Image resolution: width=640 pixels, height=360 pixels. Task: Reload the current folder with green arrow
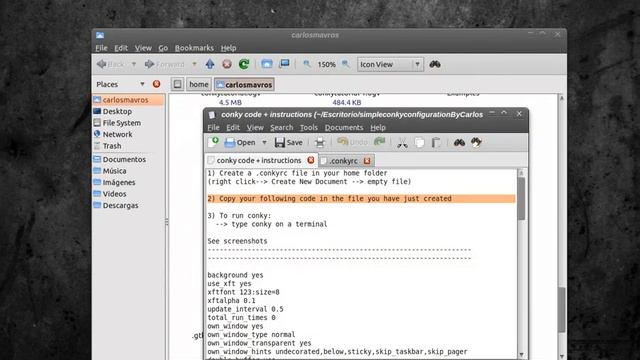(x=244, y=64)
